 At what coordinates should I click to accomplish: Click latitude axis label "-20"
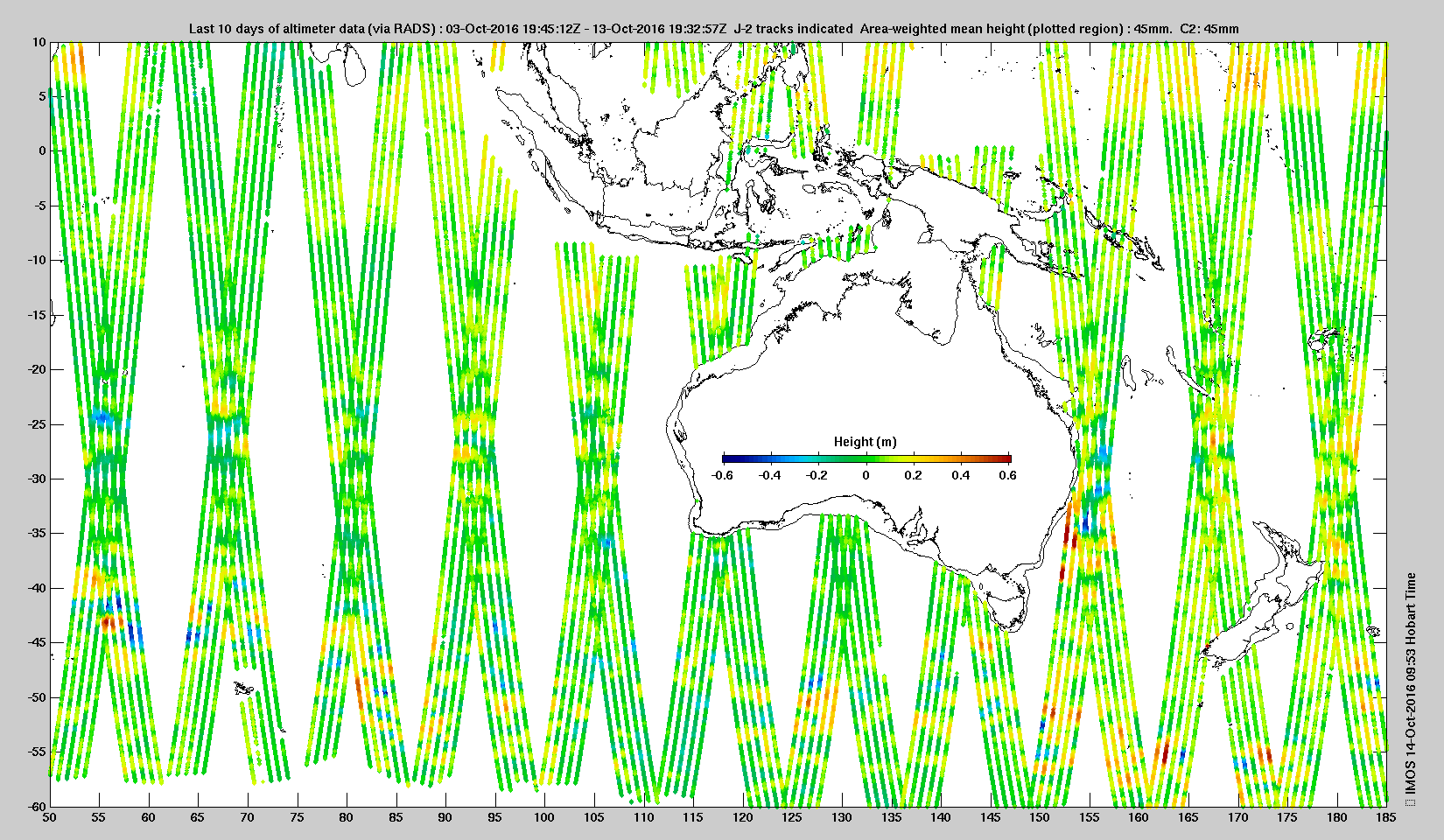pyautogui.click(x=37, y=369)
